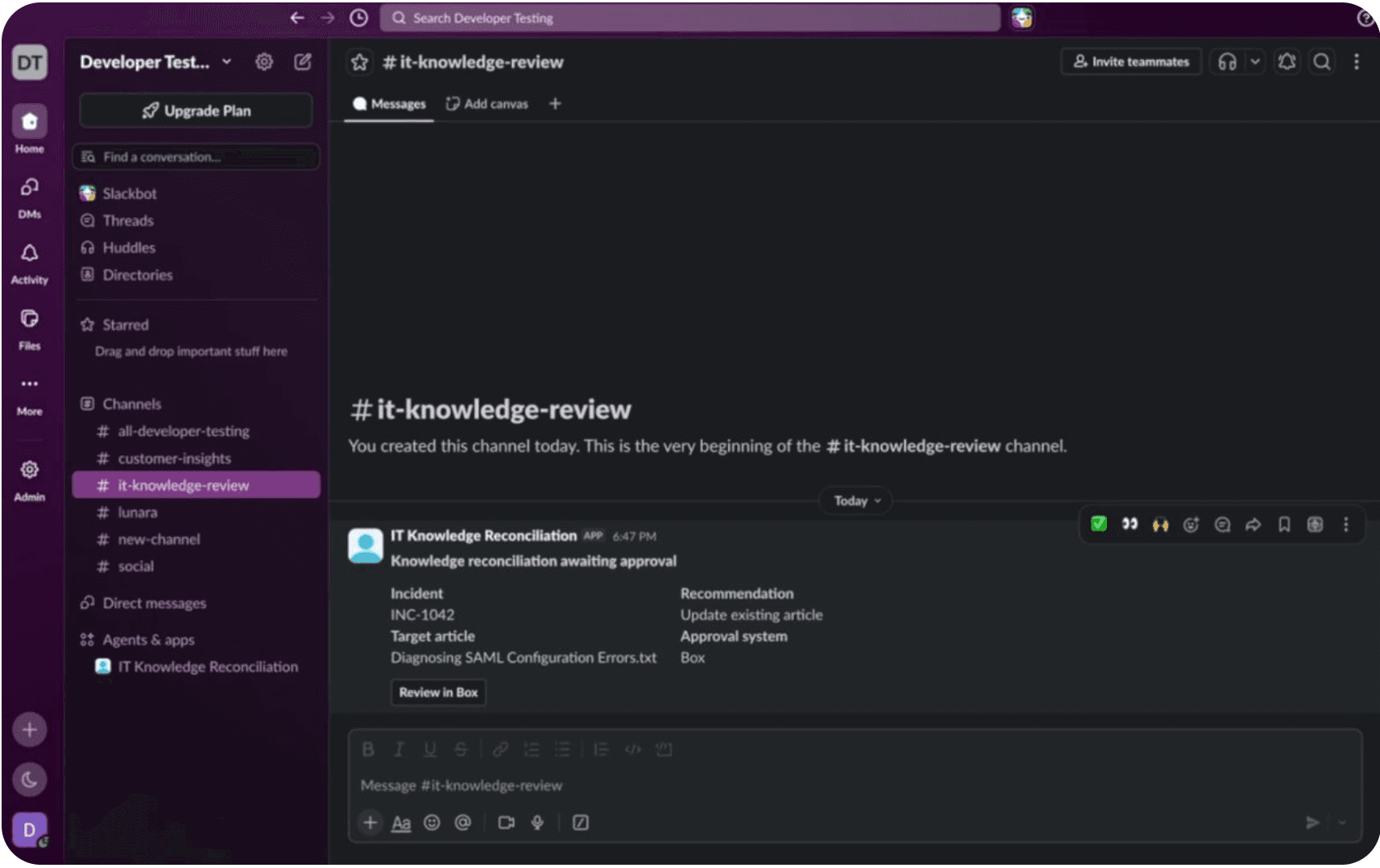
Task: Toggle underline formatting in the composer
Action: click(x=430, y=749)
